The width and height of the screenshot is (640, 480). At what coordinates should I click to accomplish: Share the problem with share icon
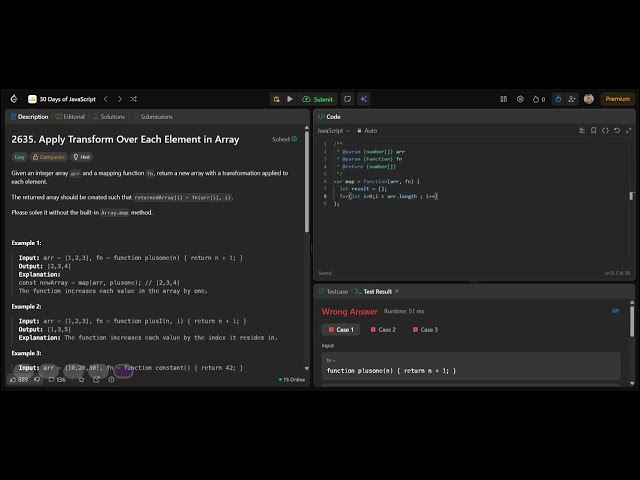click(96, 380)
